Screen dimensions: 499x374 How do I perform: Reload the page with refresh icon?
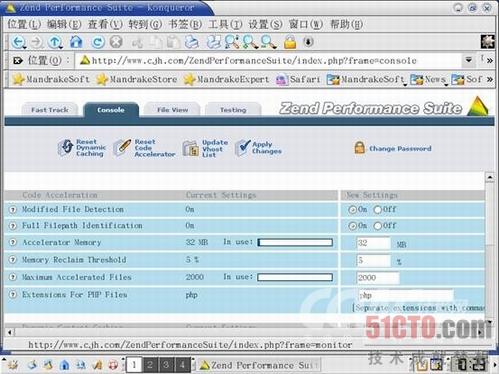pos(98,42)
